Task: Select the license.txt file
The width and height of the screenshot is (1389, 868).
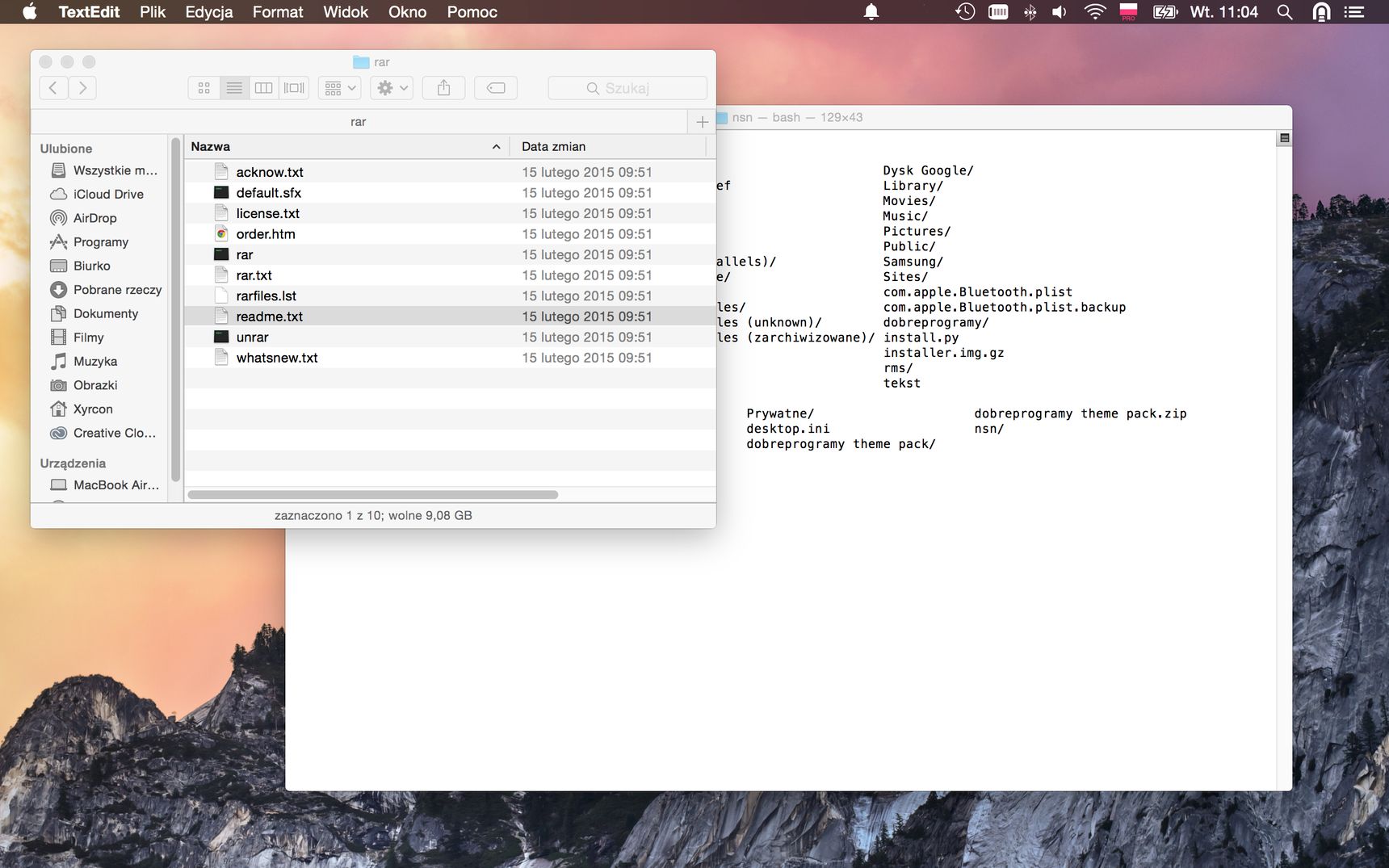Action: pos(450,213)
